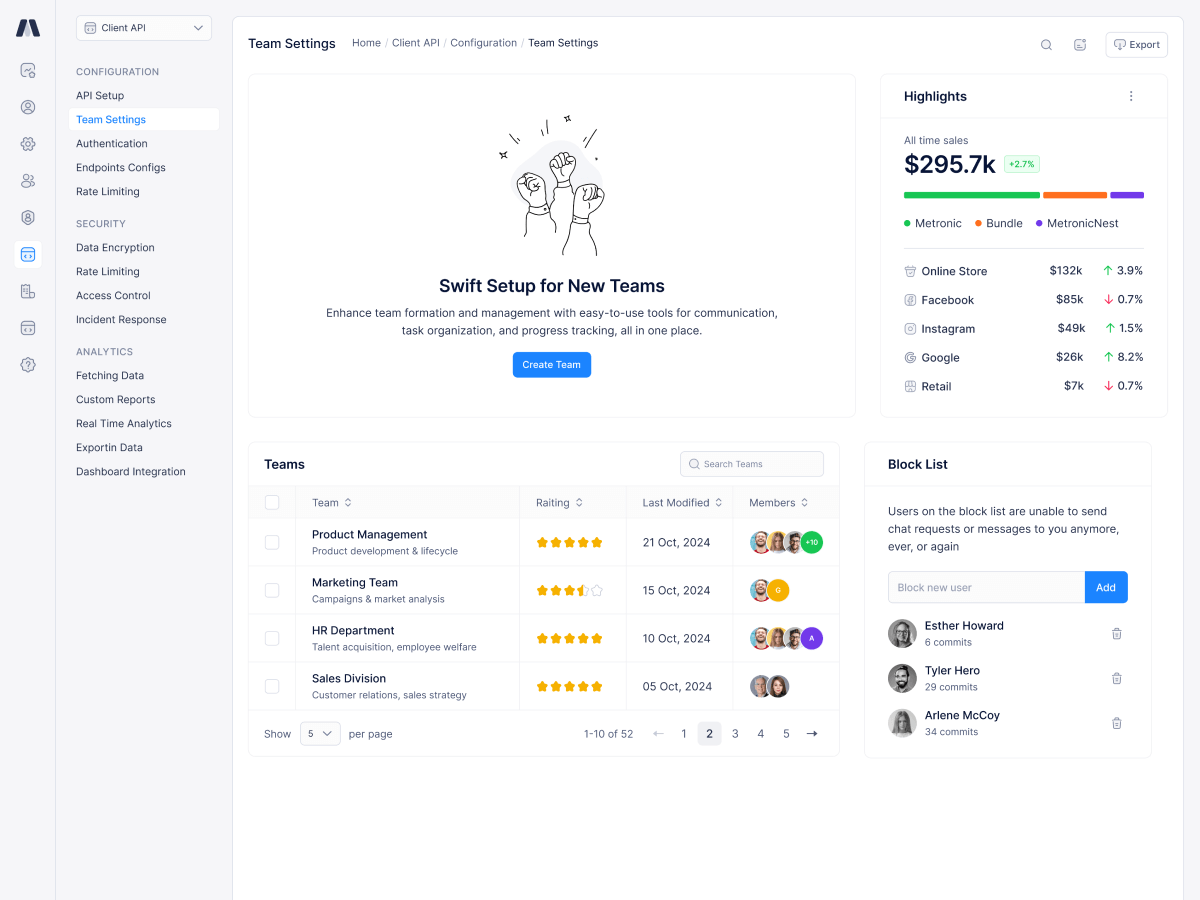Open the user profile icon in sidebar

pos(28,107)
